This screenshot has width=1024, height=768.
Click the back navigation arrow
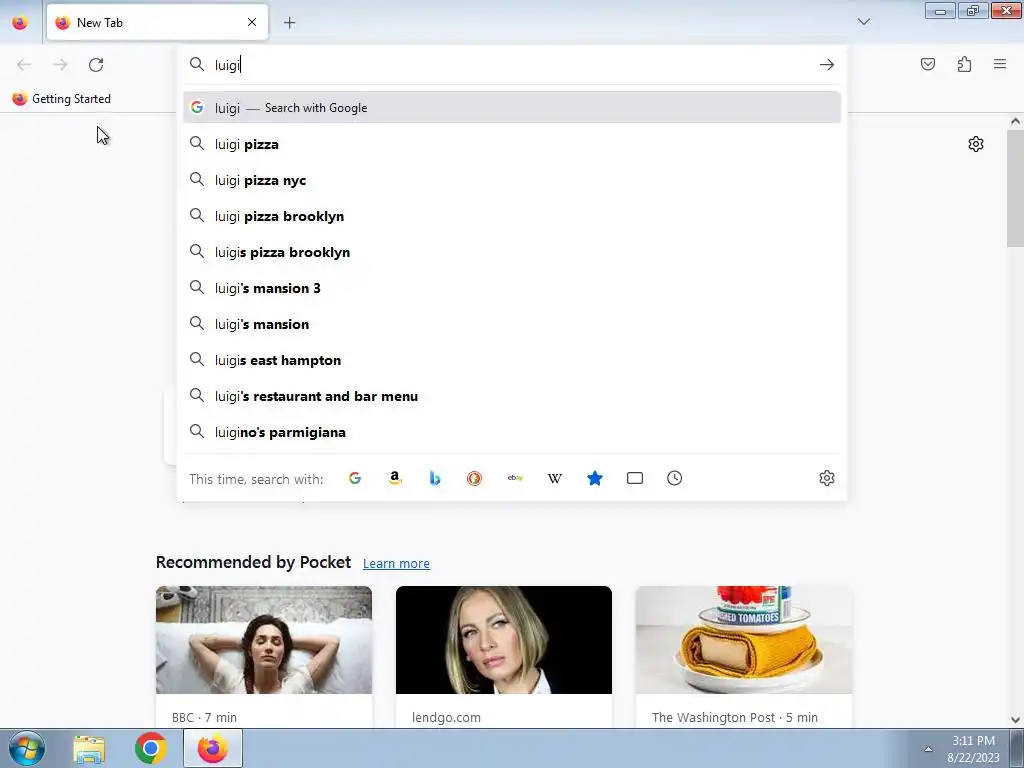(x=24, y=65)
